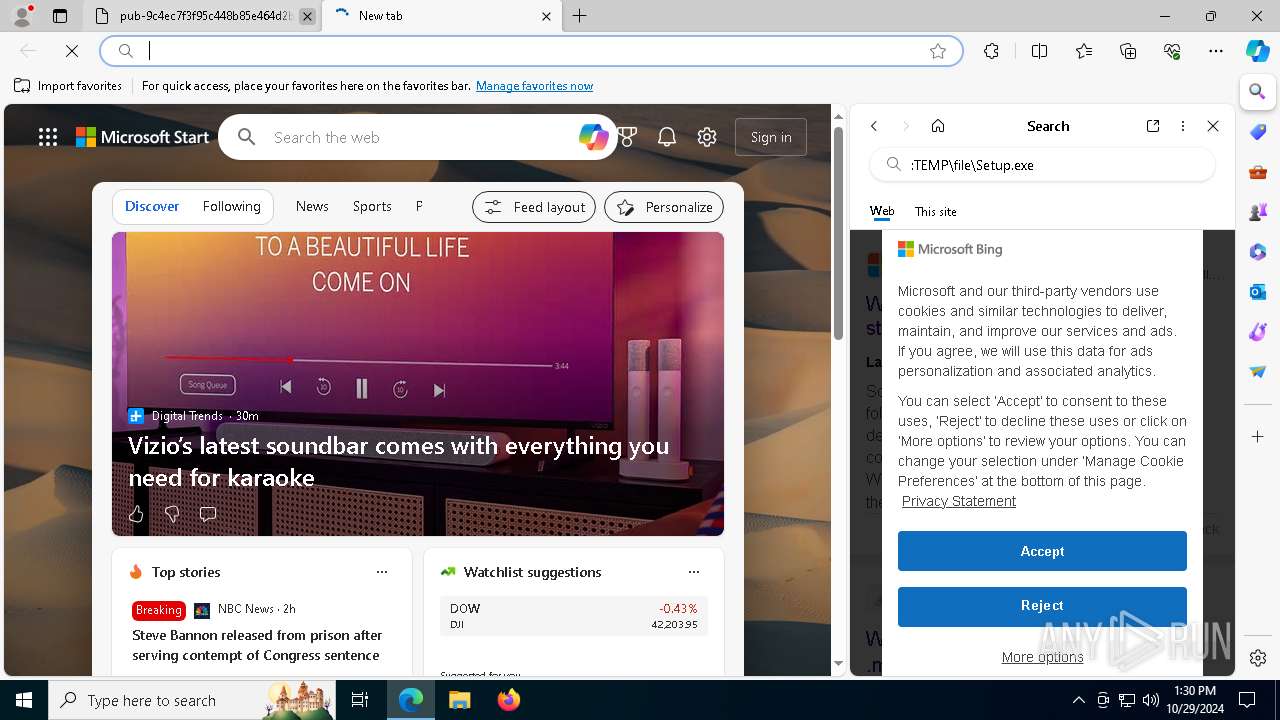
Task: Select the This site tab
Action: pos(936,211)
